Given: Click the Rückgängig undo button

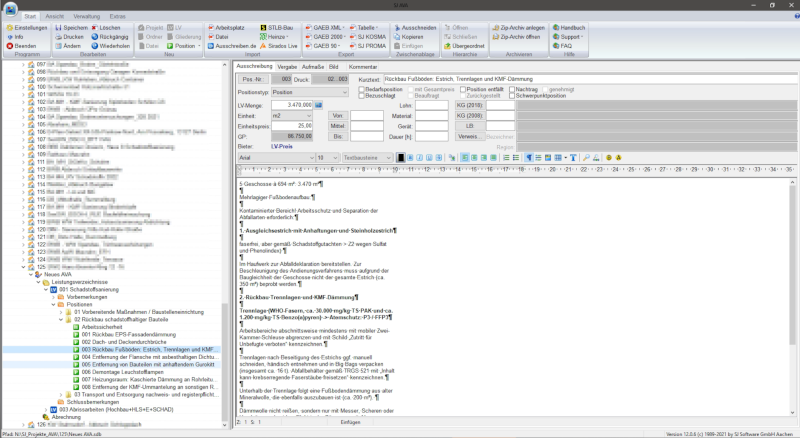Looking at the screenshot, I should (x=109, y=37).
